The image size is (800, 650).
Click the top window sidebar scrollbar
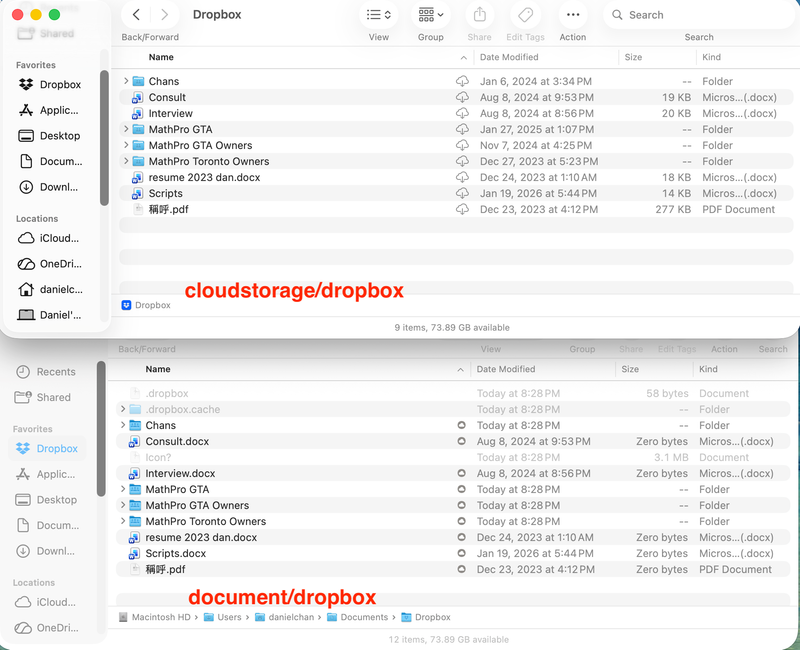pos(104,138)
